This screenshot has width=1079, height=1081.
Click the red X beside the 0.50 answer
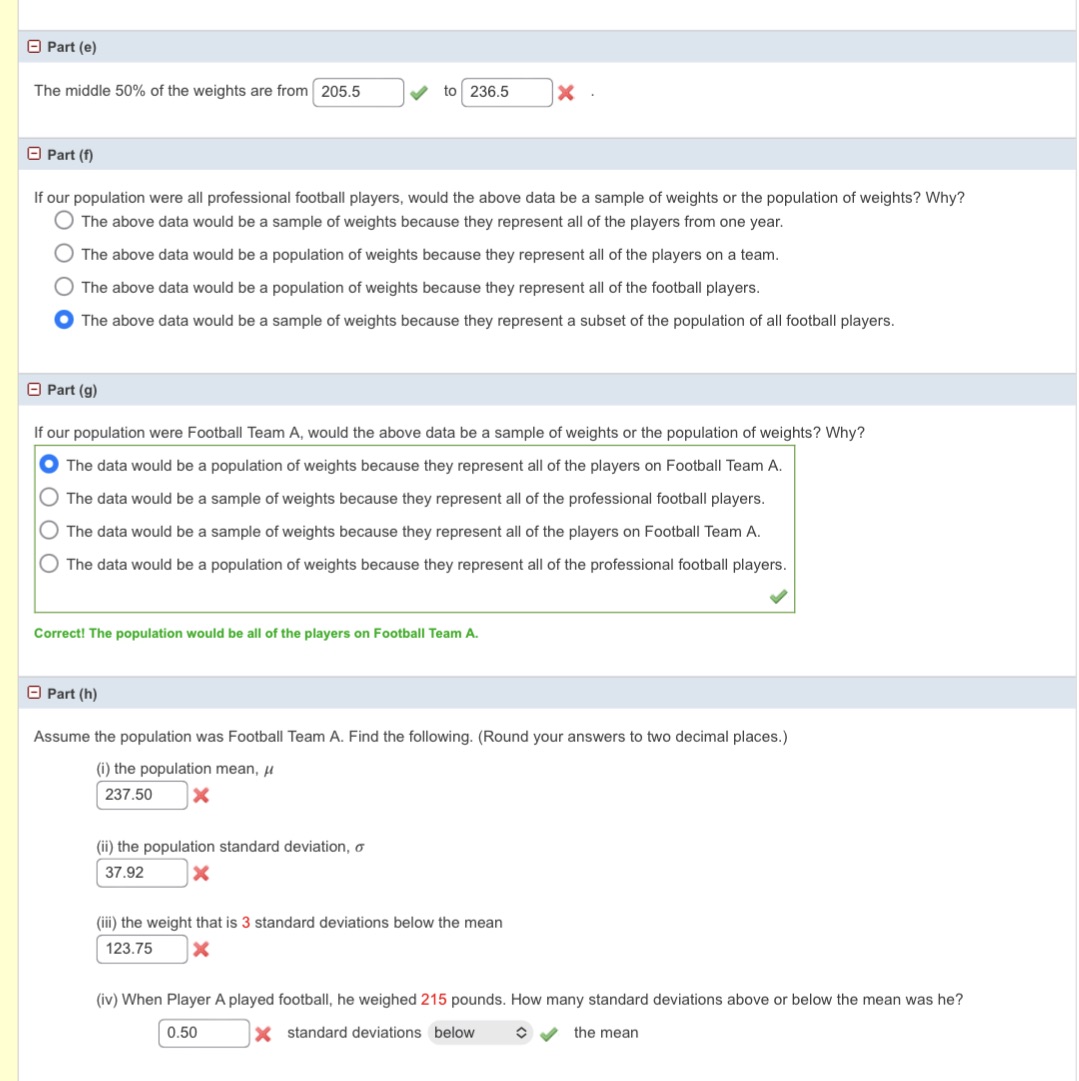(265, 1033)
